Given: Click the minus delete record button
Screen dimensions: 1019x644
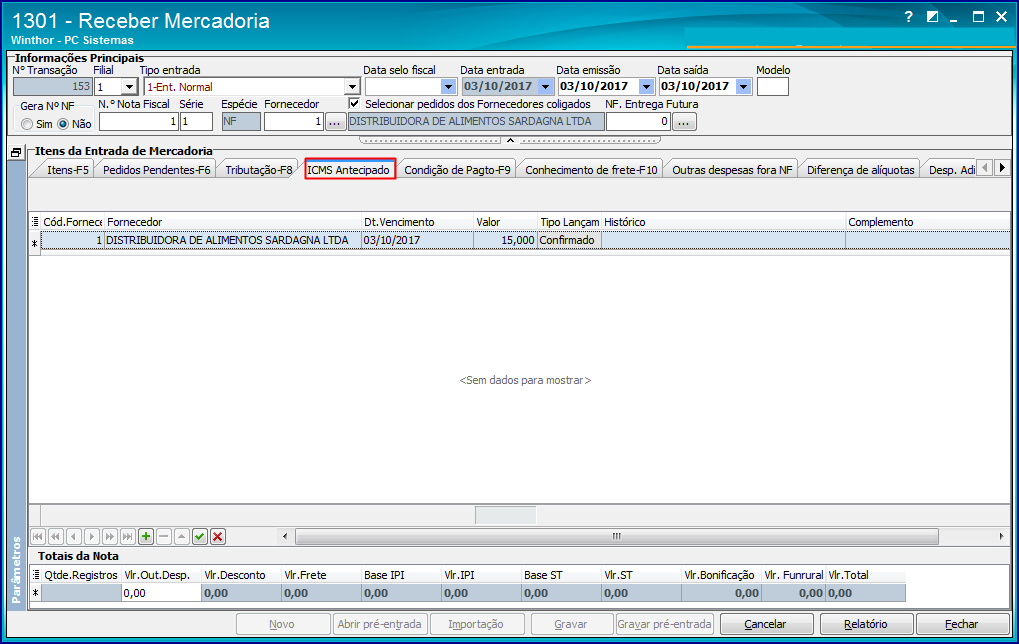Looking at the screenshot, I should [x=164, y=537].
